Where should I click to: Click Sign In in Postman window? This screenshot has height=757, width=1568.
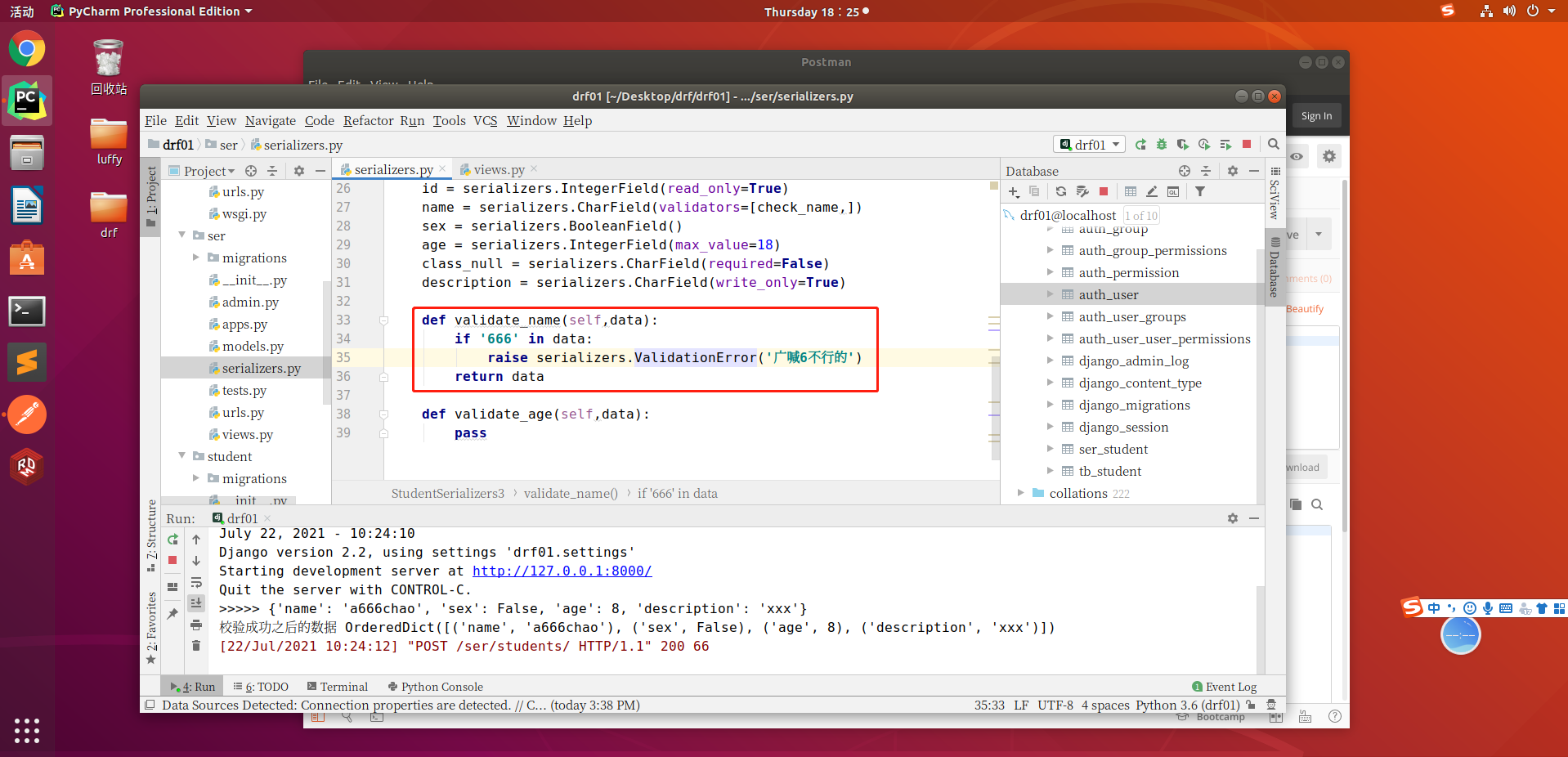(1316, 116)
